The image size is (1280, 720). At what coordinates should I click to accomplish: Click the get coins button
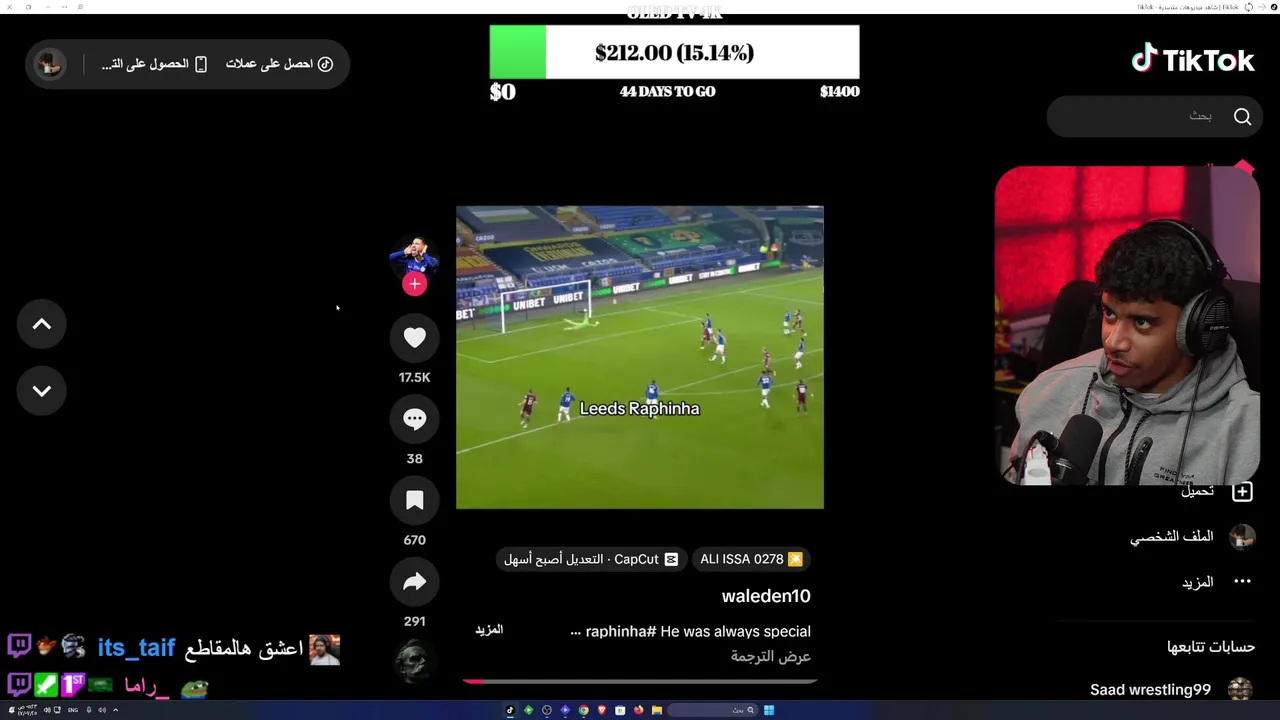click(279, 64)
